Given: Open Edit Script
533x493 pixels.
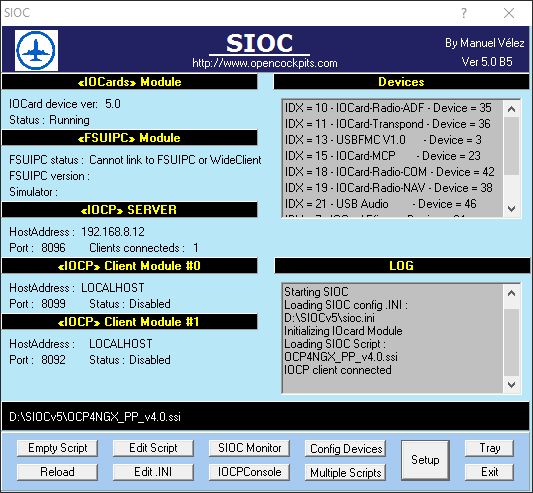Looking at the screenshot, I should coord(153,448).
